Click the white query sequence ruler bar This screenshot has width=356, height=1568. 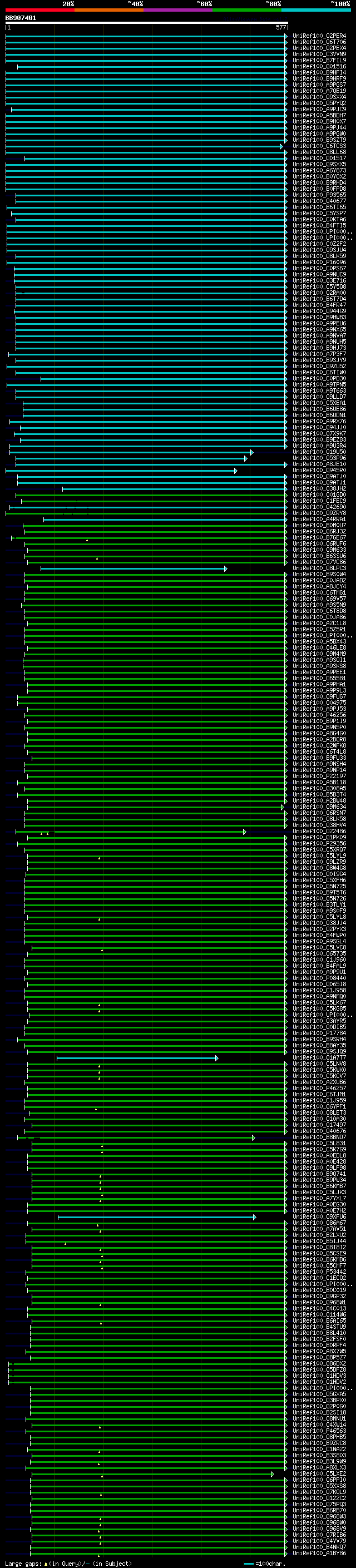coord(146,23)
